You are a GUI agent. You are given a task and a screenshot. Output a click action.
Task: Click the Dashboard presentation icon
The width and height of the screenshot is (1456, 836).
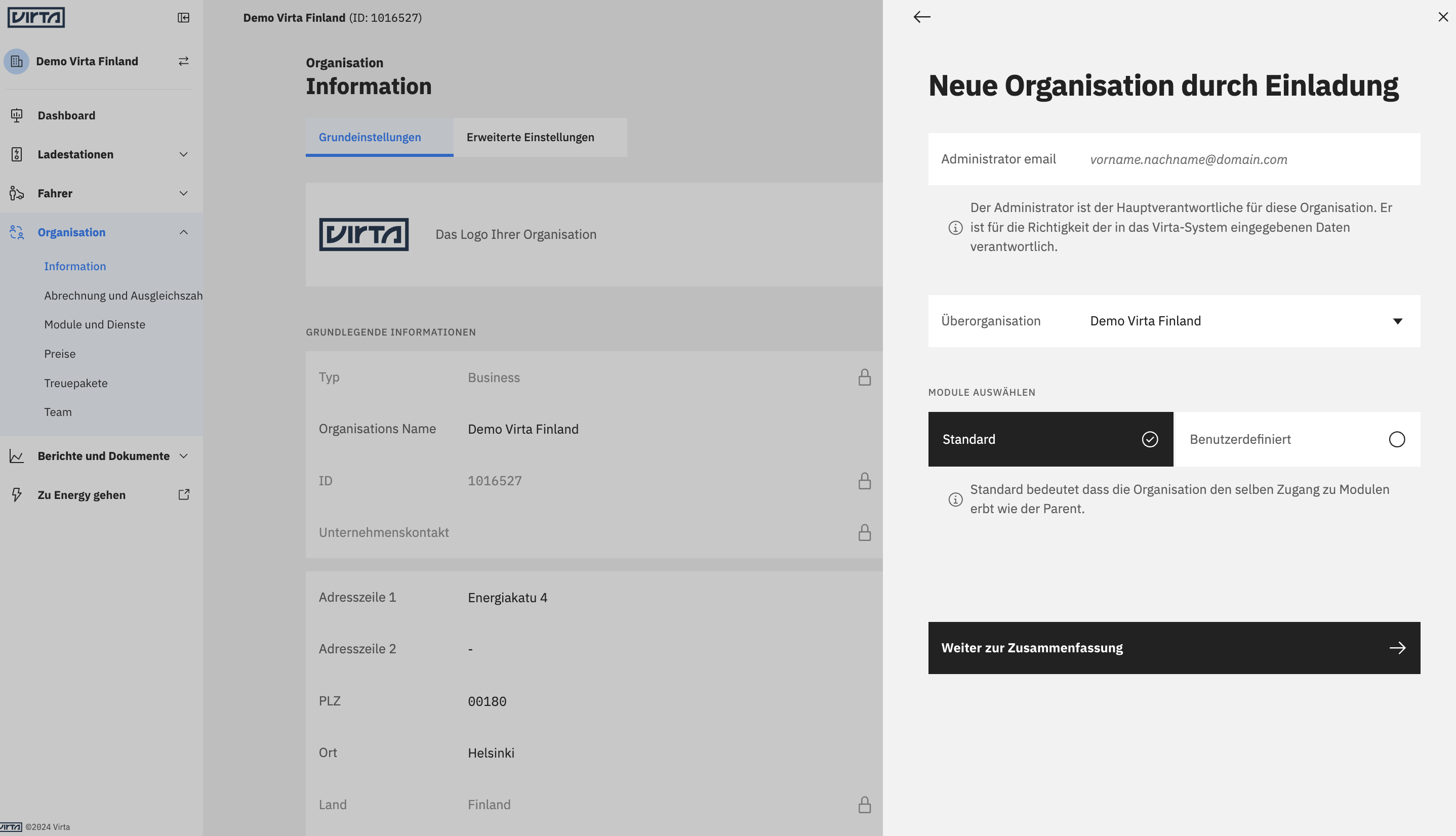pos(17,115)
